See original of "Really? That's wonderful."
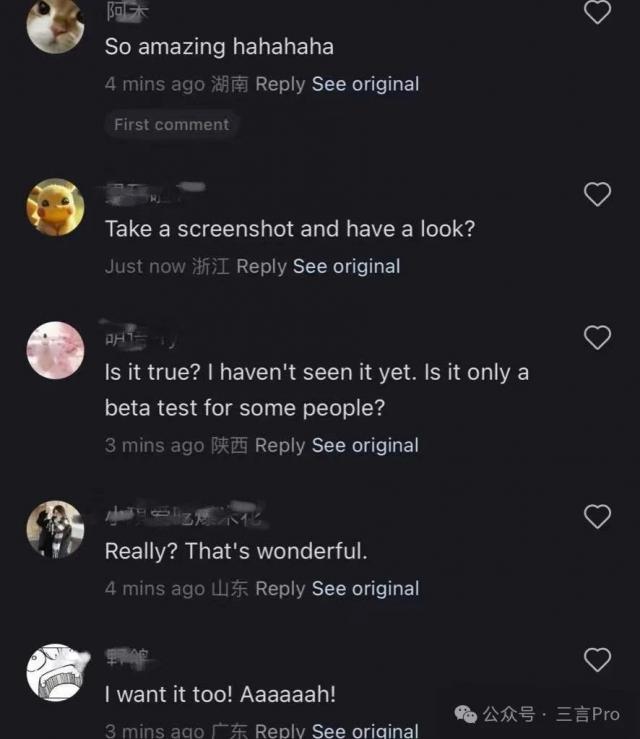The width and height of the screenshot is (640, 739). click(x=365, y=589)
